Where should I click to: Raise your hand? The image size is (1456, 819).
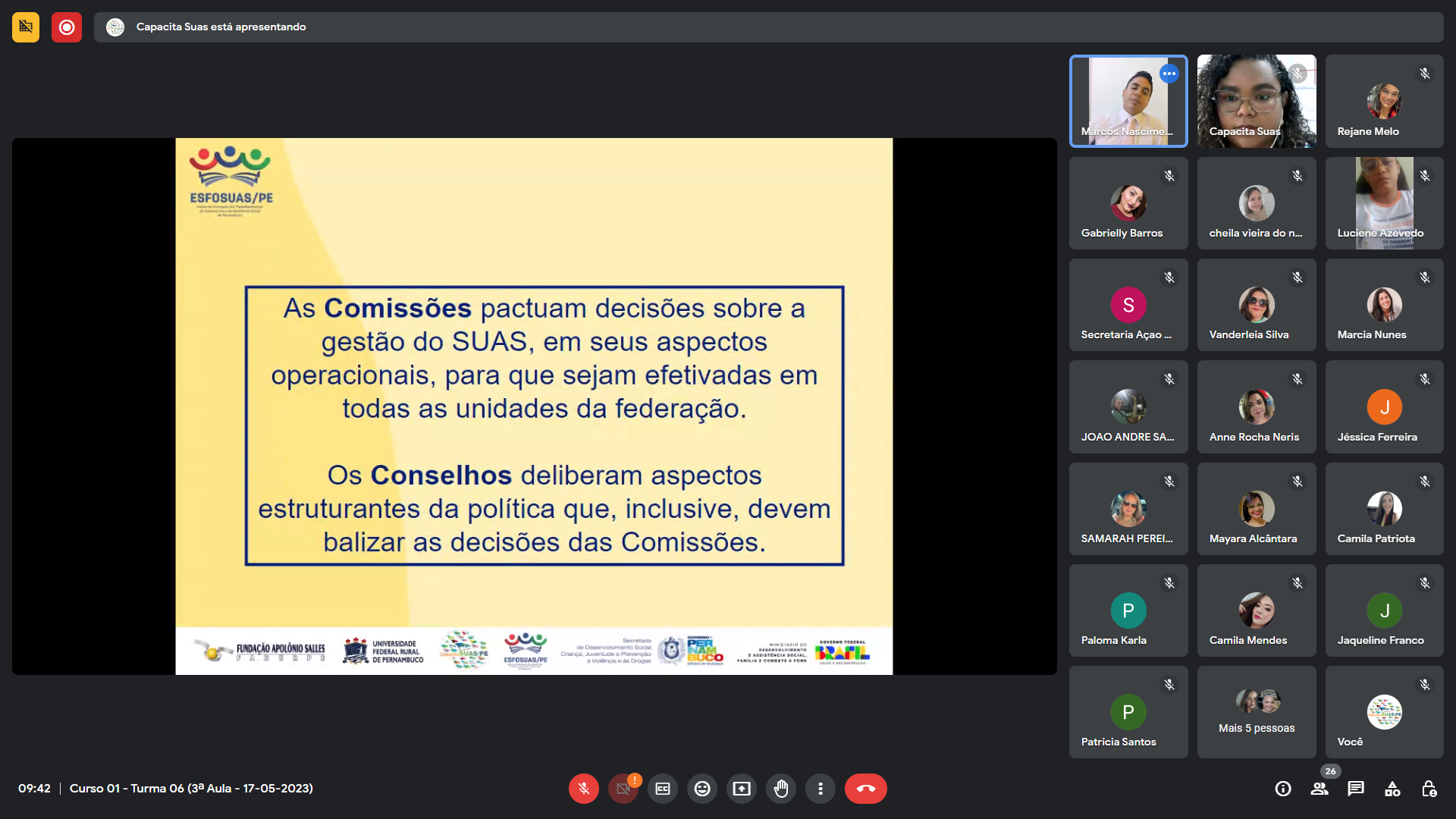tap(781, 789)
